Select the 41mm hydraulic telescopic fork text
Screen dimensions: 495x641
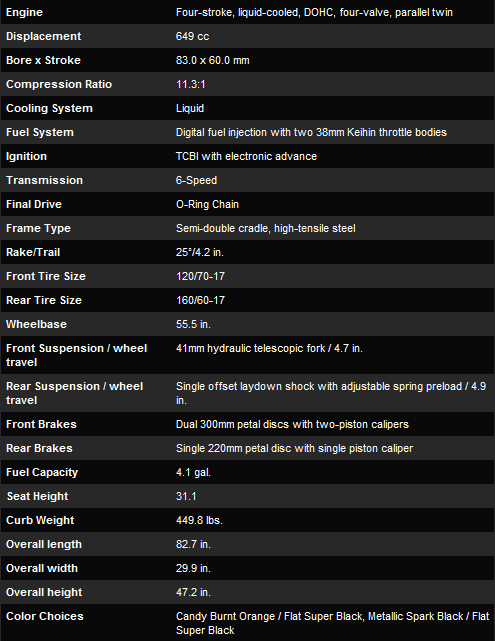tap(251, 348)
